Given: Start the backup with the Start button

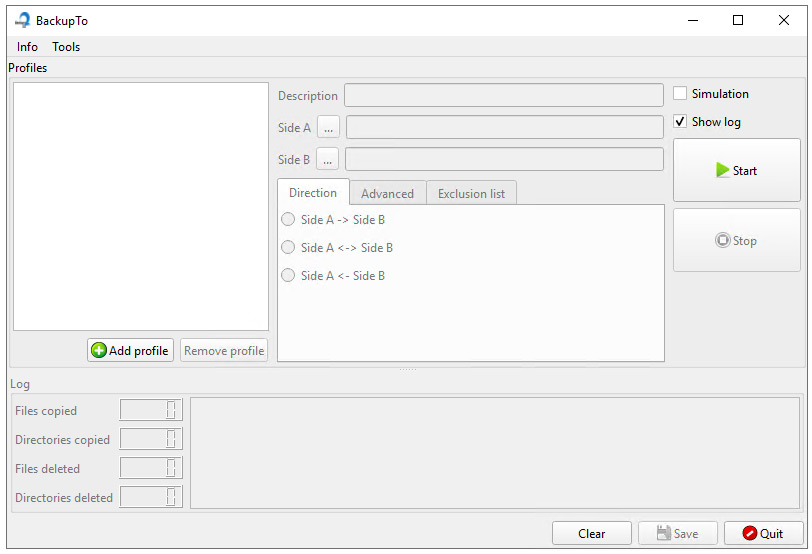Looking at the screenshot, I should tap(736, 170).
